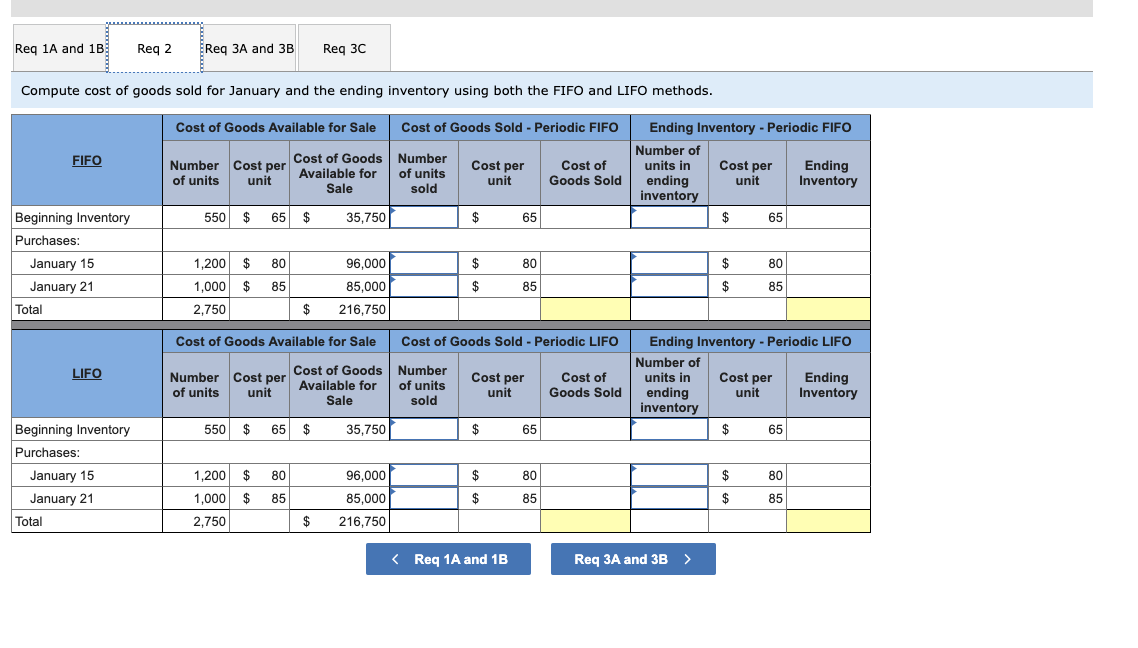
Task: Click FIFO January 15 ending inventory units field
Action: point(669,263)
